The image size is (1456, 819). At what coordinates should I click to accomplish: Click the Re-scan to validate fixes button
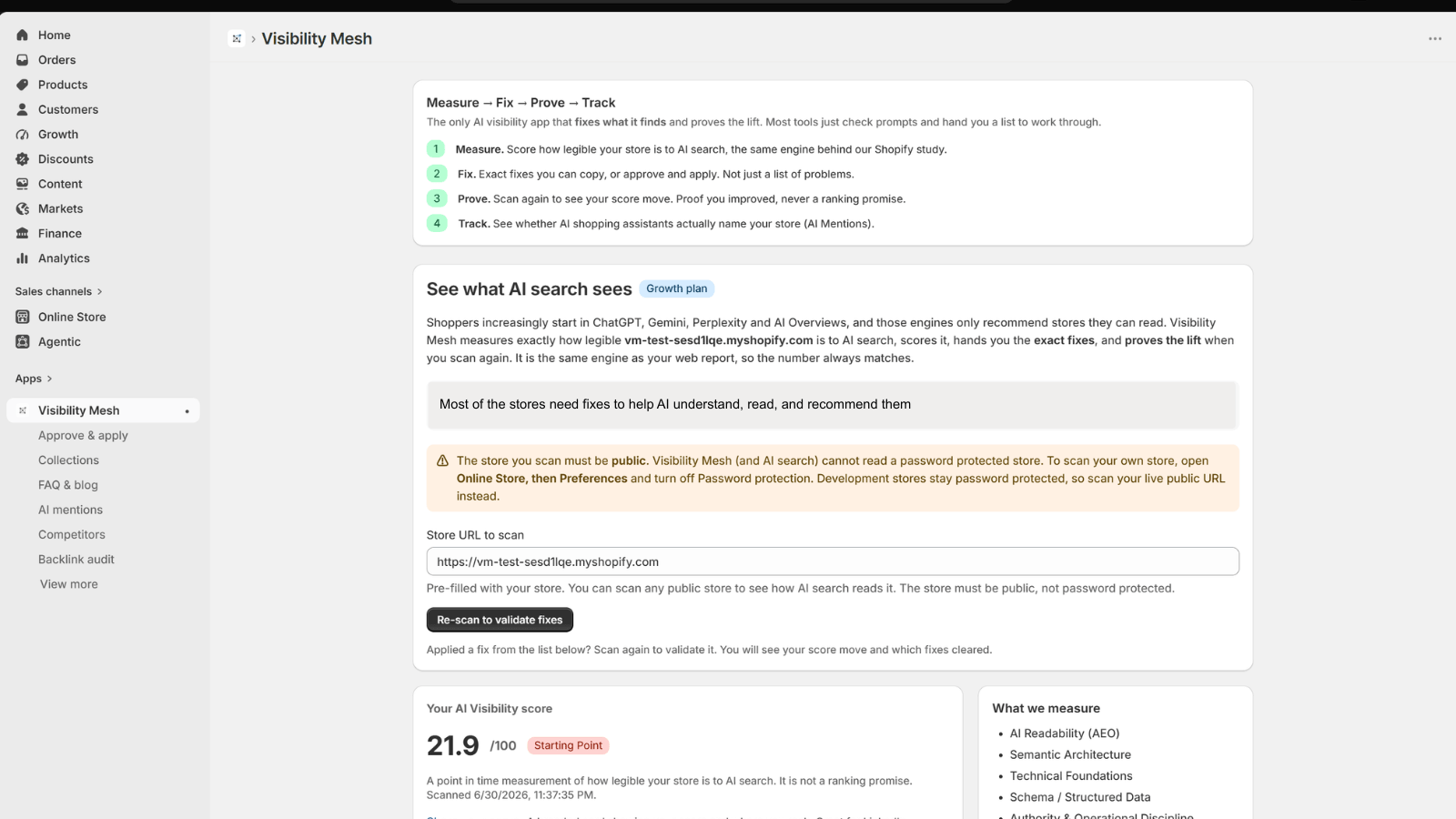[500, 620]
